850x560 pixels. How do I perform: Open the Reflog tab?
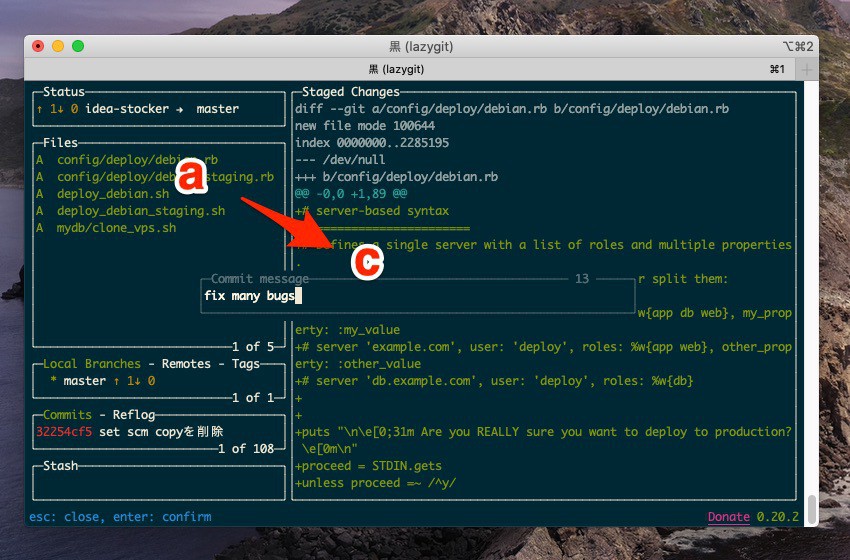pyautogui.click(x=133, y=415)
